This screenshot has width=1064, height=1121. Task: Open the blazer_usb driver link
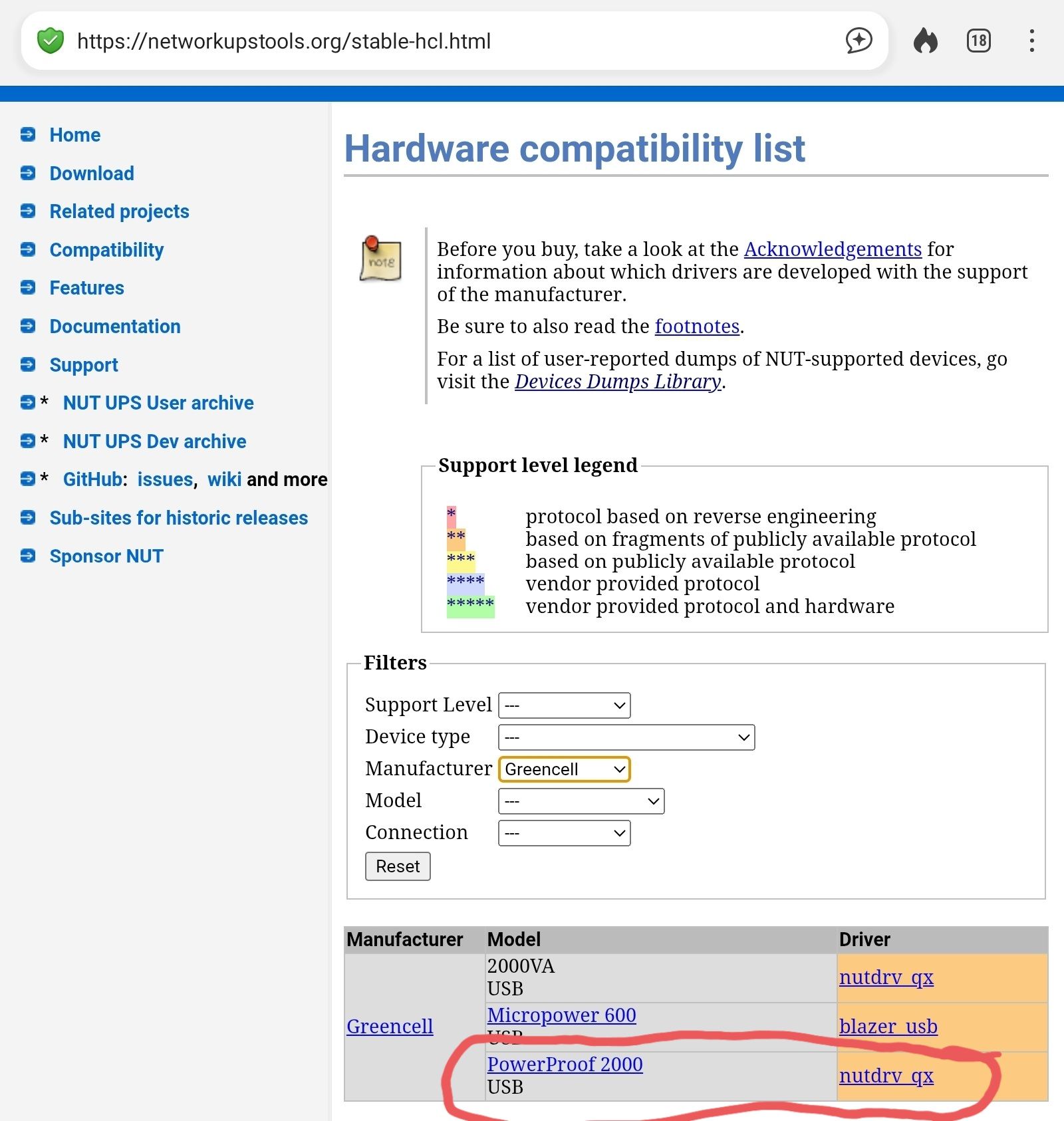coord(888,1027)
